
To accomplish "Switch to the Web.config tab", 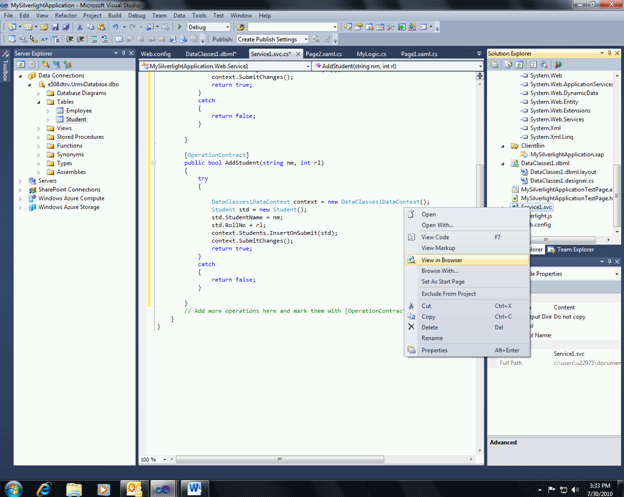I will click(156, 53).
